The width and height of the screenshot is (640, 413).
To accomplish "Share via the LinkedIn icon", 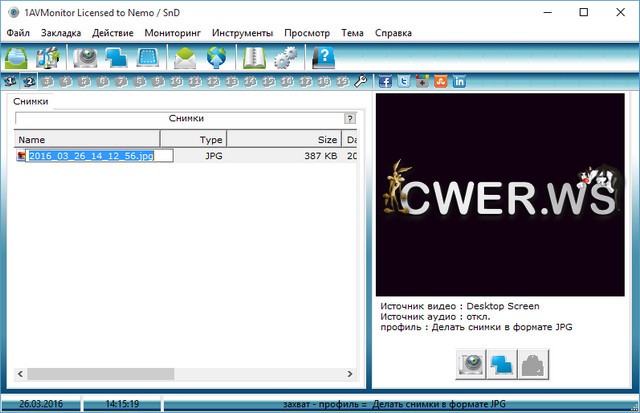I will [460, 81].
